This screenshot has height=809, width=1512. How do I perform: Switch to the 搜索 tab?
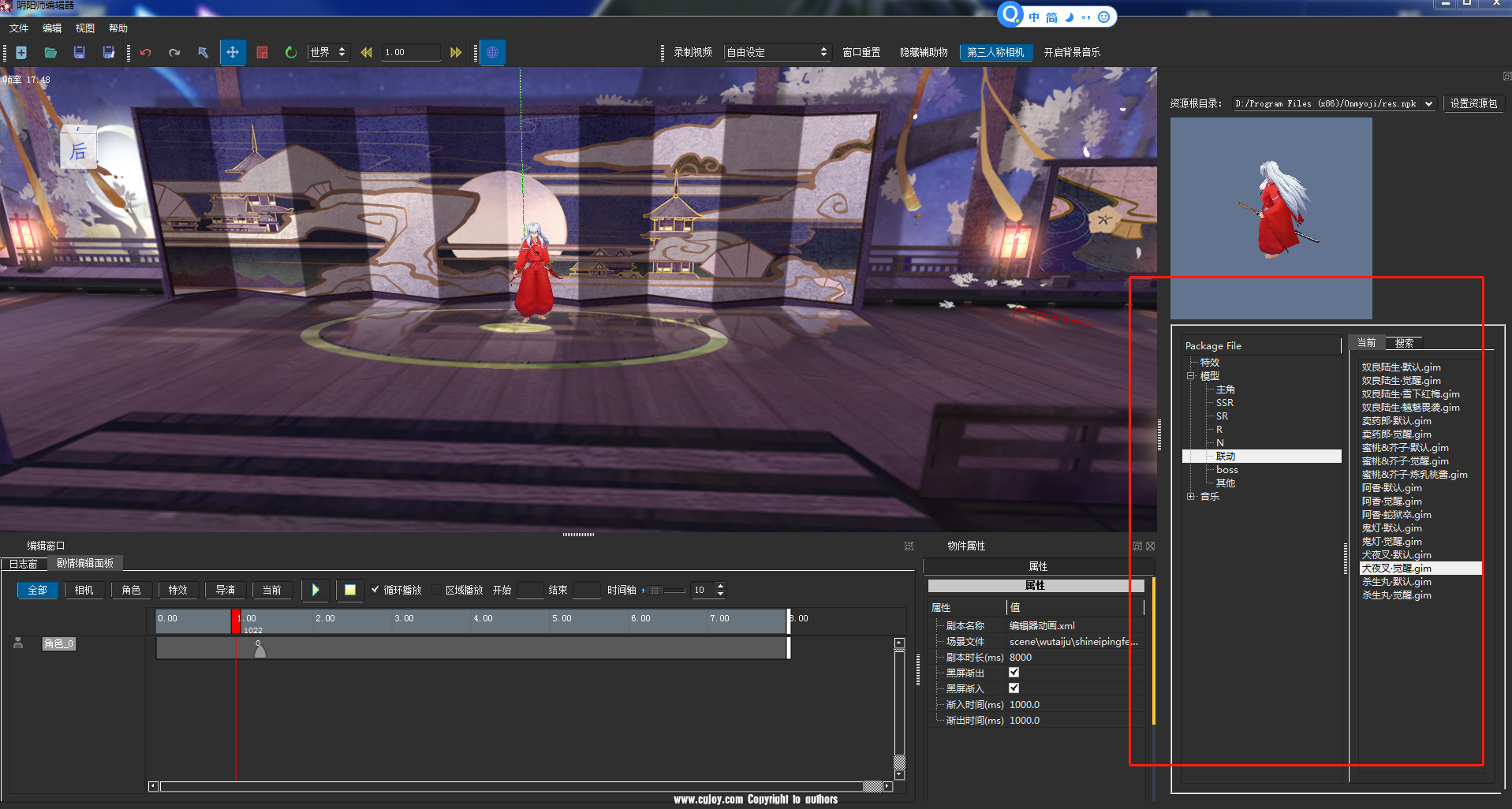pos(1404,343)
